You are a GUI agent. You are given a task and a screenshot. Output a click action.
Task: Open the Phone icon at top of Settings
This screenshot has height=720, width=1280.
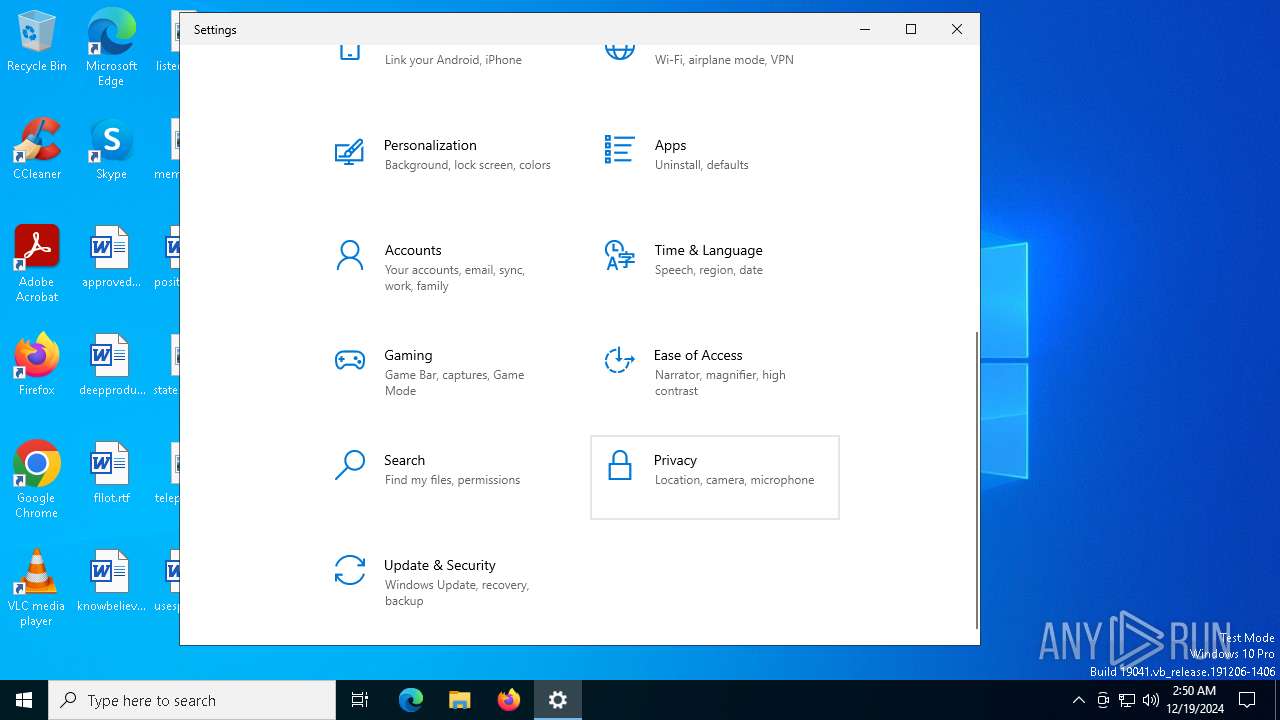click(349, 52)
